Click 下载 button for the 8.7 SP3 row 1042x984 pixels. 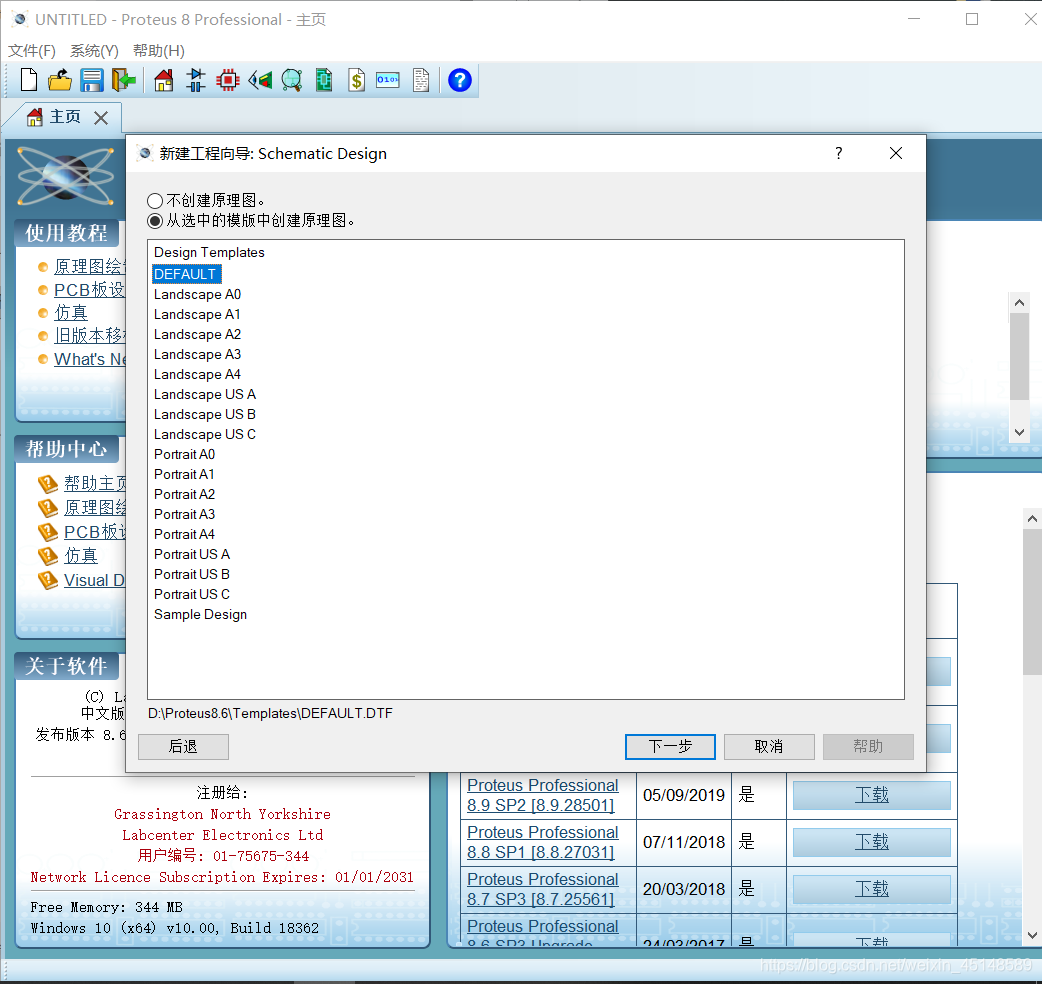click(x=871, y=889)
